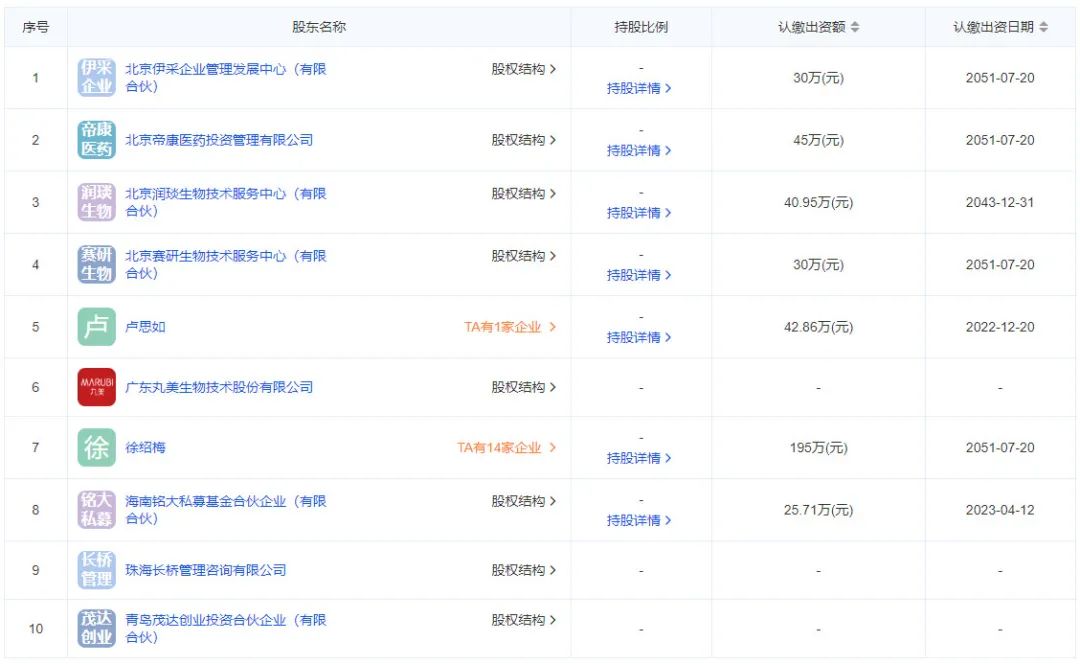Click the 持股比例 column header
This screenshot has width=1080, height=664.
pos(641,27)
